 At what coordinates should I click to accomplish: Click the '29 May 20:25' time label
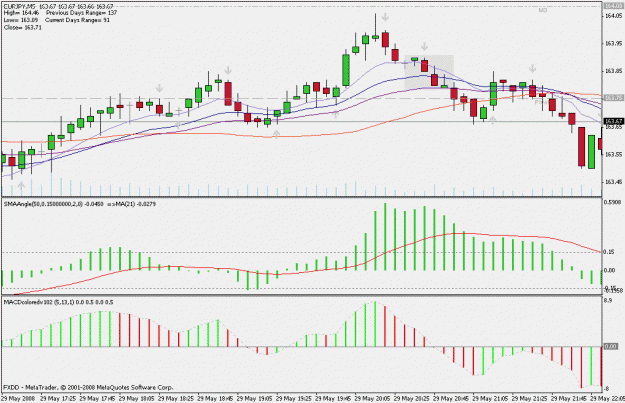point(412,399)
